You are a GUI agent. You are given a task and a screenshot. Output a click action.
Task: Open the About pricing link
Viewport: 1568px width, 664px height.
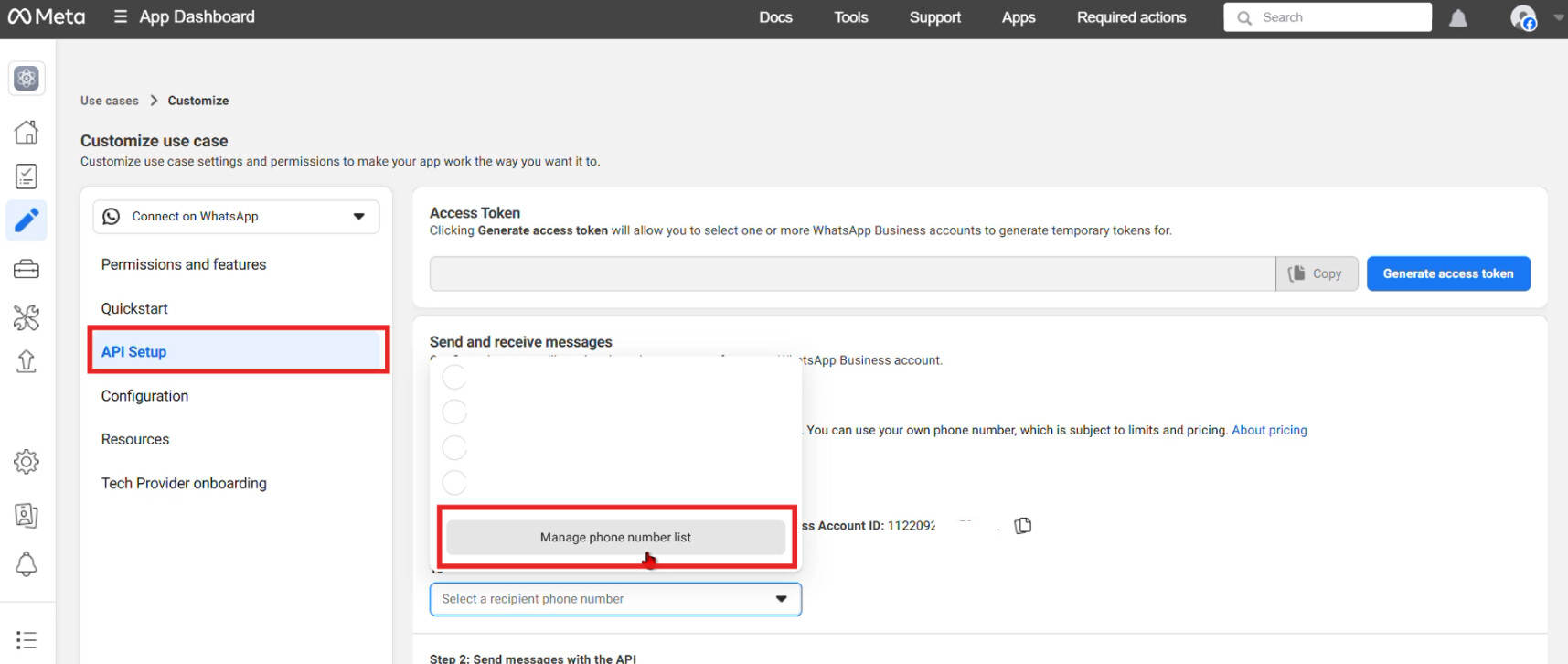coord(1269,430)
